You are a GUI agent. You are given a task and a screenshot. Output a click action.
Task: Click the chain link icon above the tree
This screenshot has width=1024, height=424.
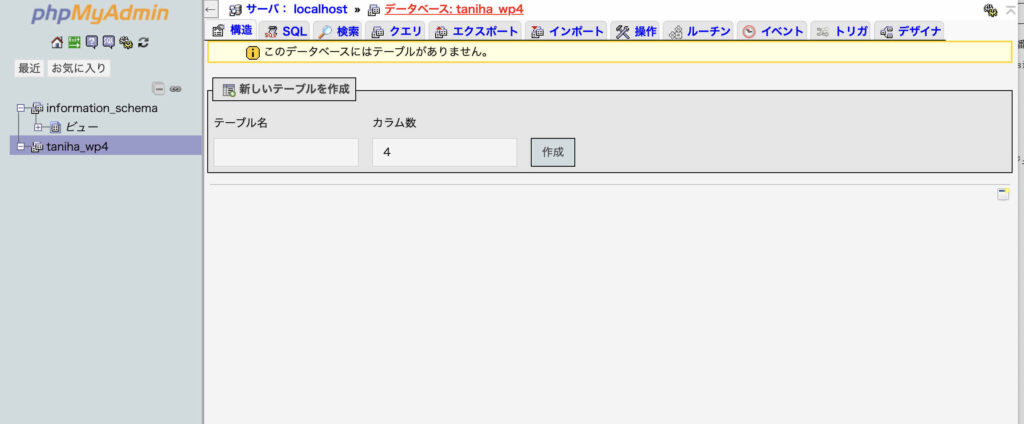[175, 89]
